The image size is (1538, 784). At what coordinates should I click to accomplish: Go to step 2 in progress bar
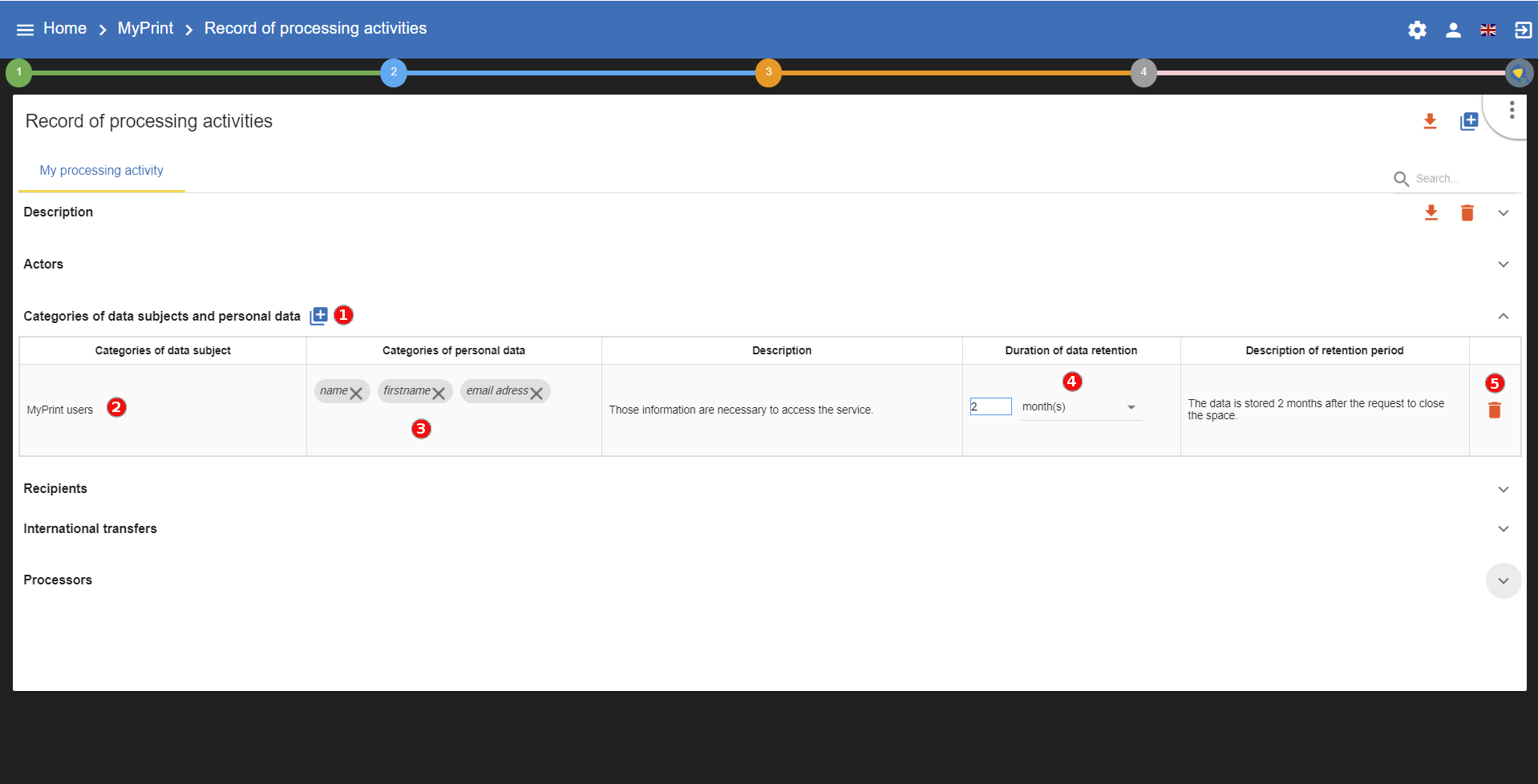click(x=394, y=72)
